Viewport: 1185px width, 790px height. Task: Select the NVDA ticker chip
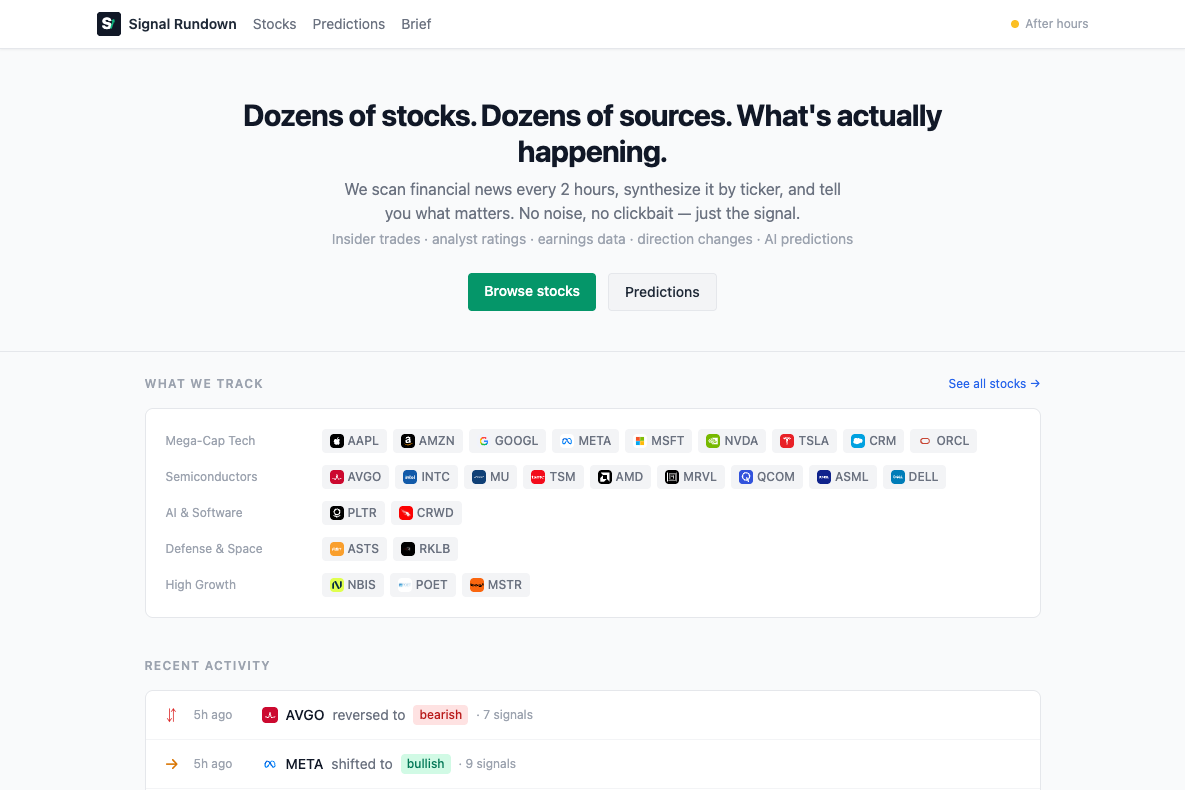[732, 441]
